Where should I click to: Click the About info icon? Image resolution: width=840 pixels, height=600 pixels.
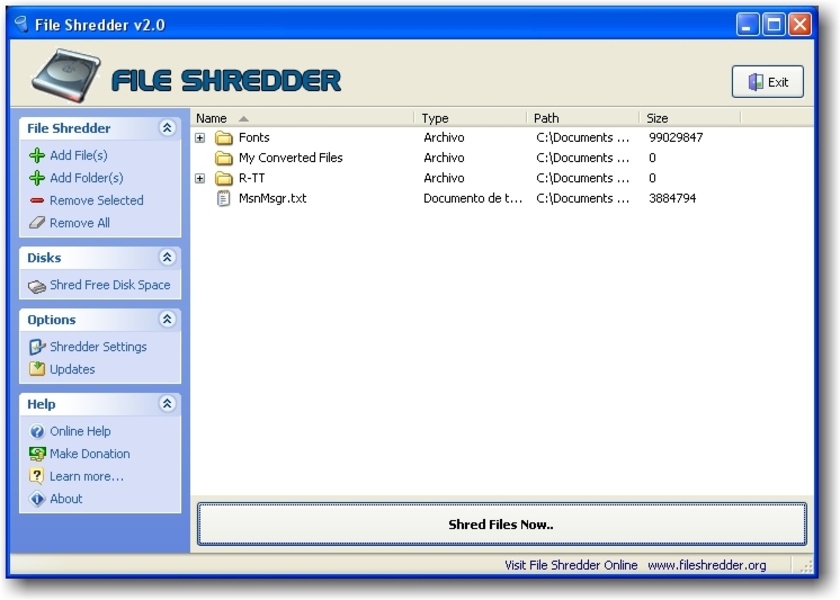[x=37, y=499]
